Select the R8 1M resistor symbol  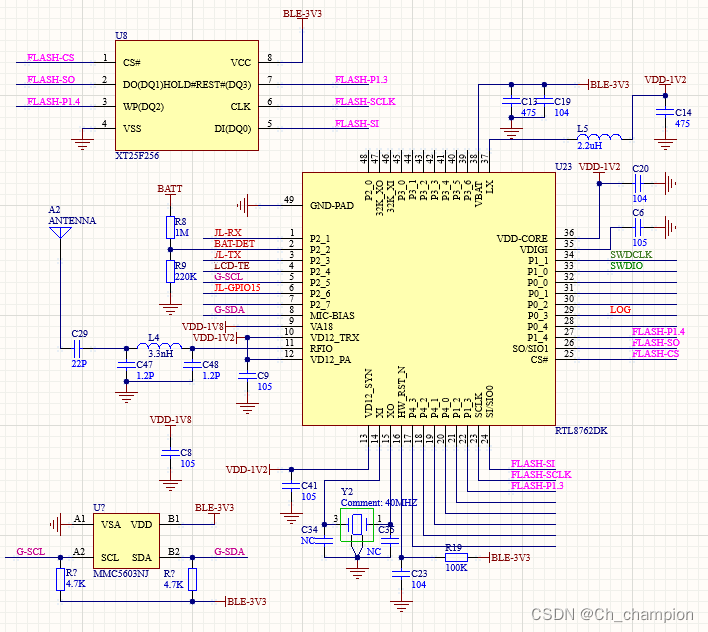pyautogui.click(x=170, y=227)
